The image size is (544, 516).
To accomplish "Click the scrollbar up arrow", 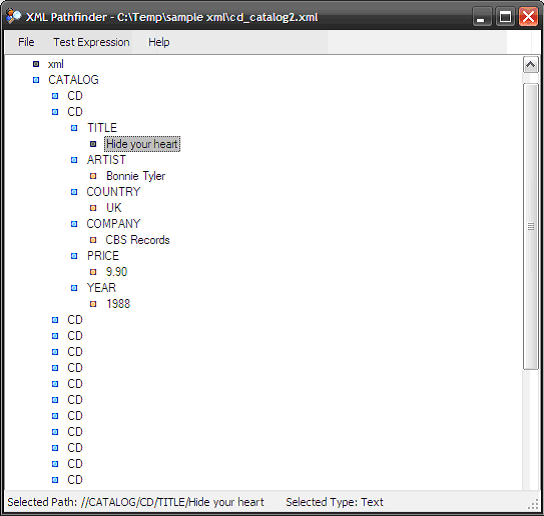I will pyautogui.click(x=530, y=65).
